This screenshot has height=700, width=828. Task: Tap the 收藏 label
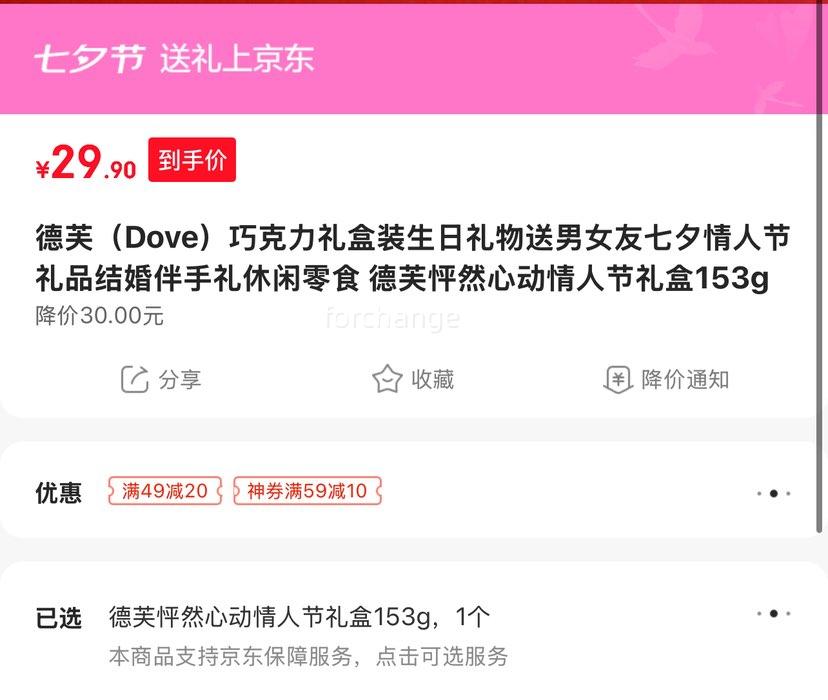432,380
